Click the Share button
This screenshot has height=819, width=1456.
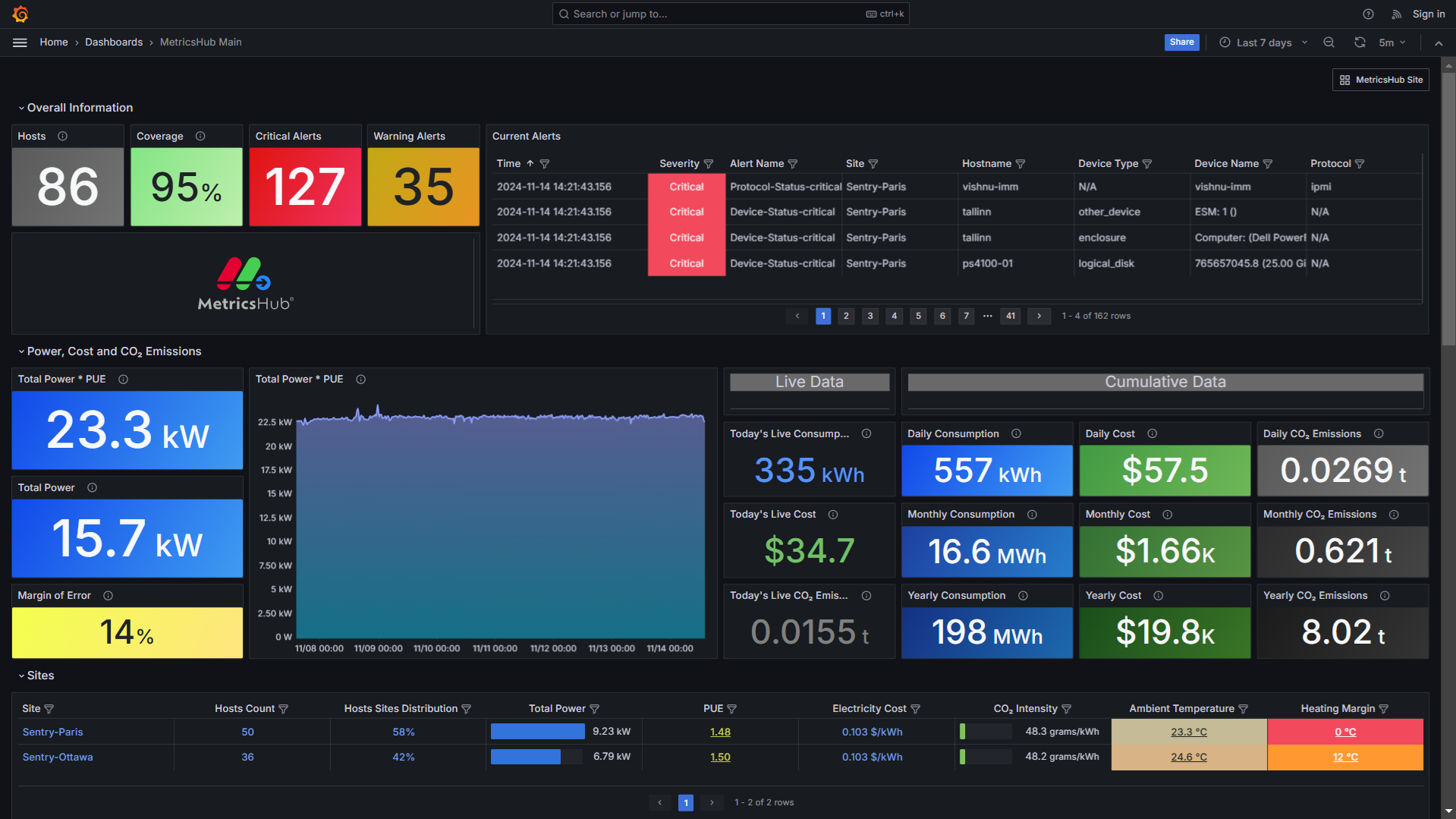coord(1181,43)
